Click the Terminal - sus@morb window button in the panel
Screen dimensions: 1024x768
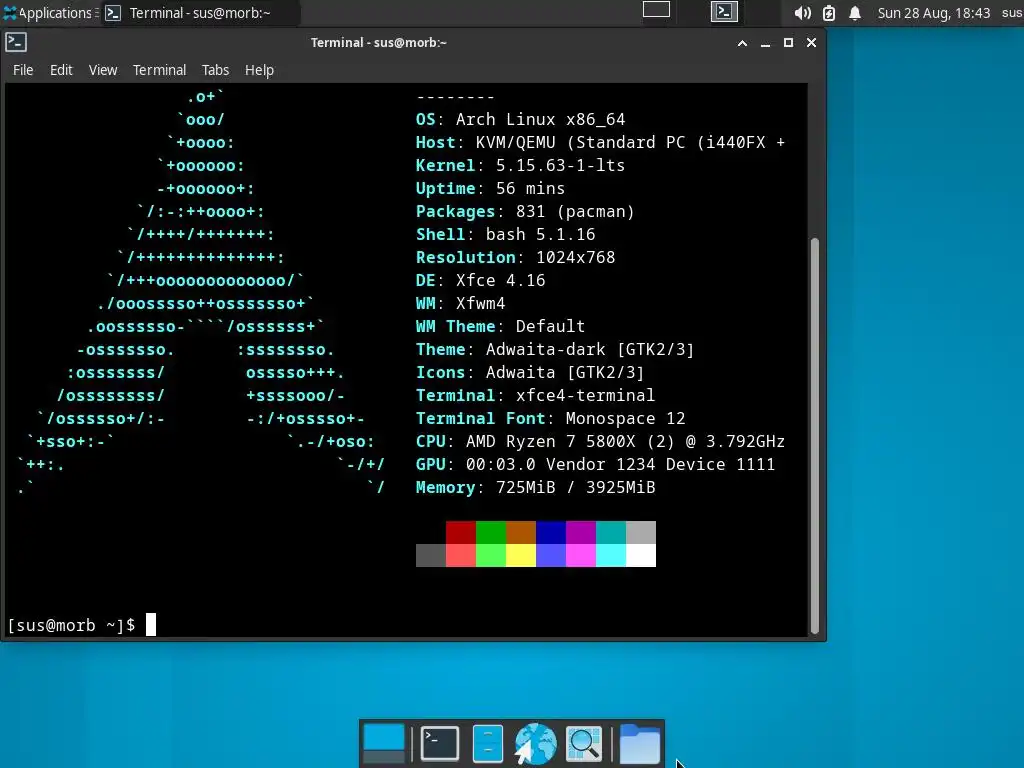tap(201, 12)
